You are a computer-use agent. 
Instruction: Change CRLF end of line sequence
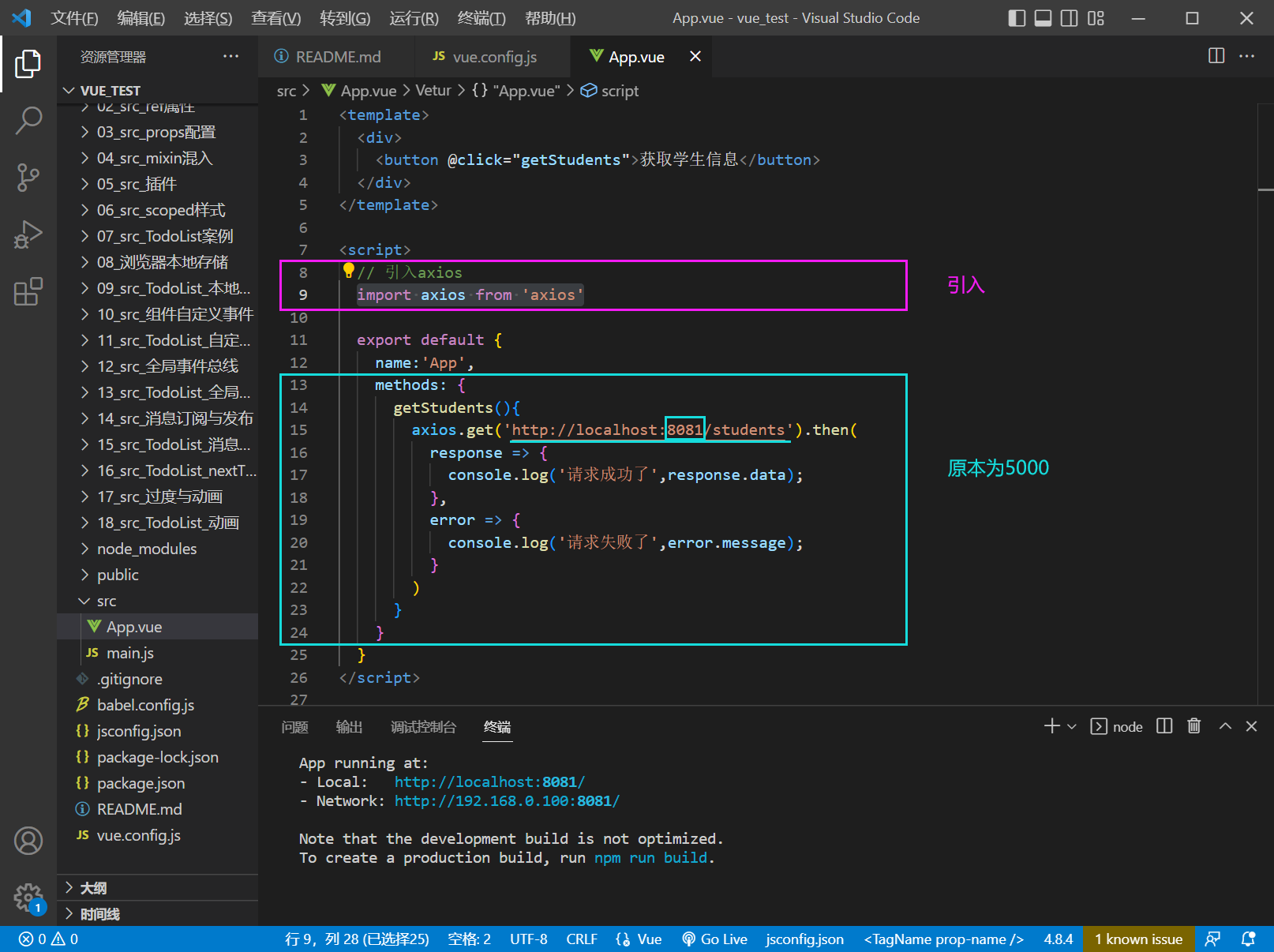tap(582, 939)
